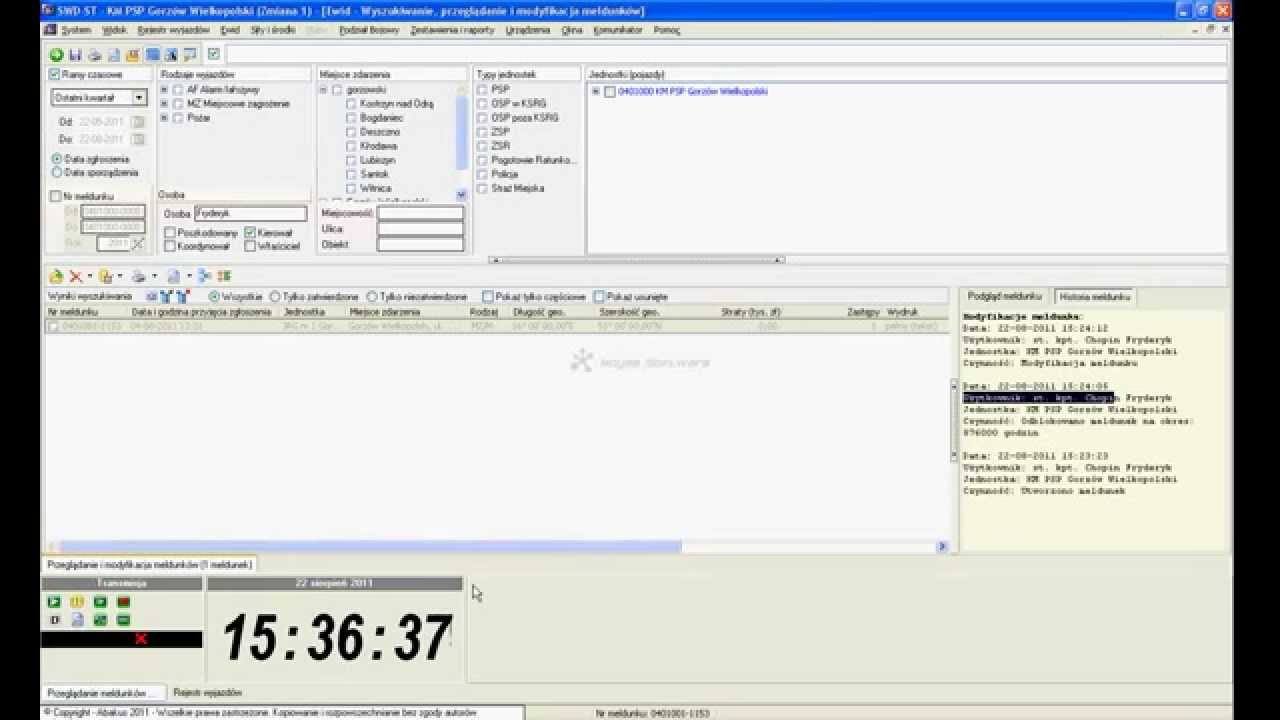Switch to the Podgląd meldunku tab
Image resolution: width=1280 pixels, height=720 pixels.
[1005, 297]
